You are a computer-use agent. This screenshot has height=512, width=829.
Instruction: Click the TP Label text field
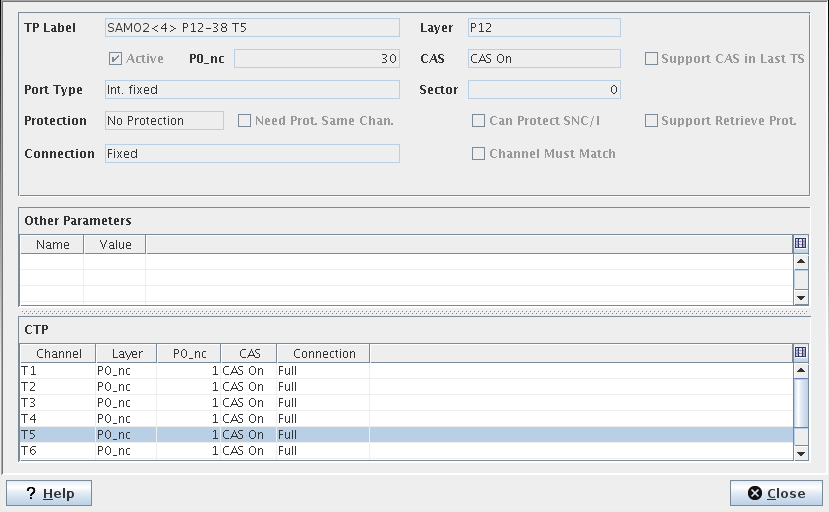tap(251, 28)
